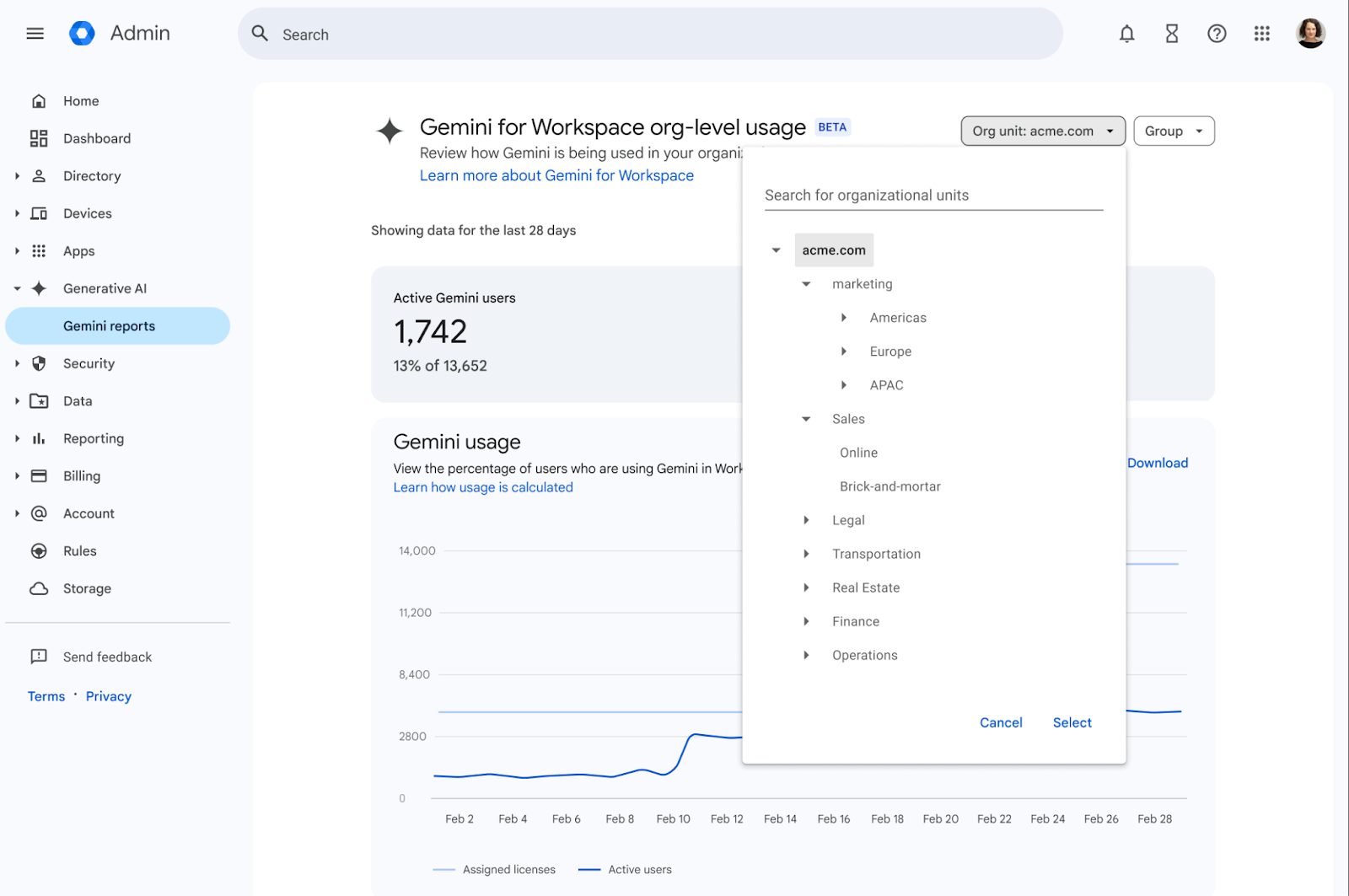
Task: Collapse the Sales org unit
Action: pyautogui.click(x=806, y=419)
